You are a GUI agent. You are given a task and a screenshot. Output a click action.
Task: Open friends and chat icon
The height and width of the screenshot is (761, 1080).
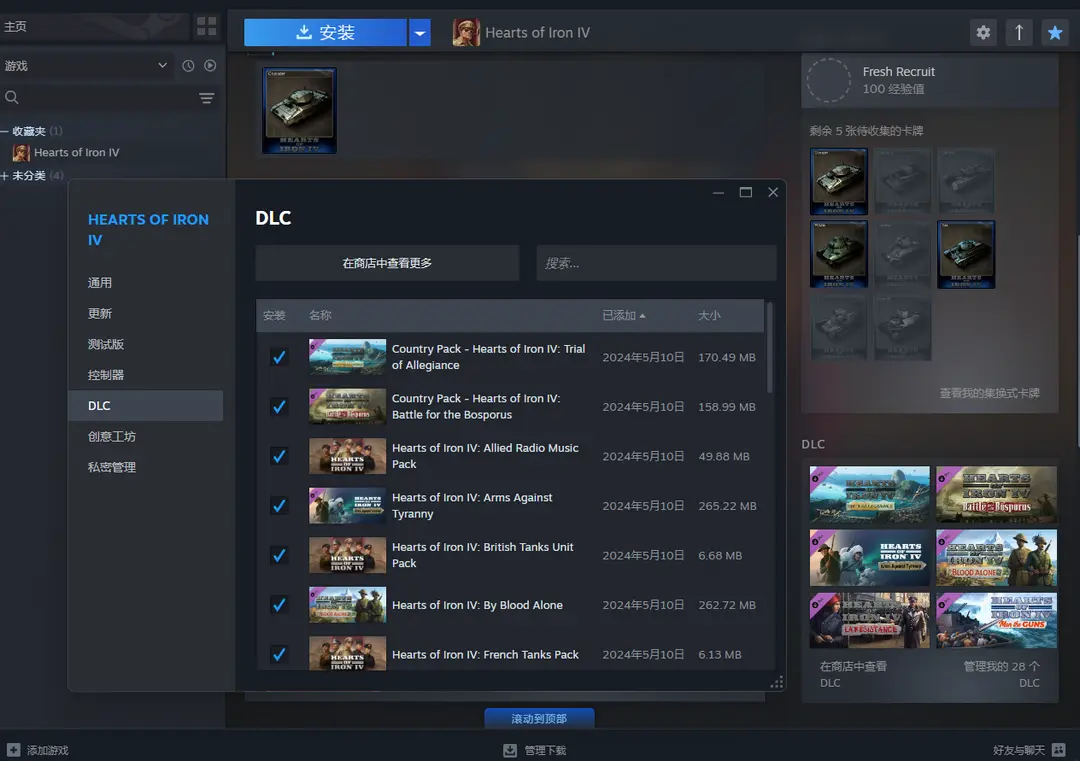(x=1059, y=749)
